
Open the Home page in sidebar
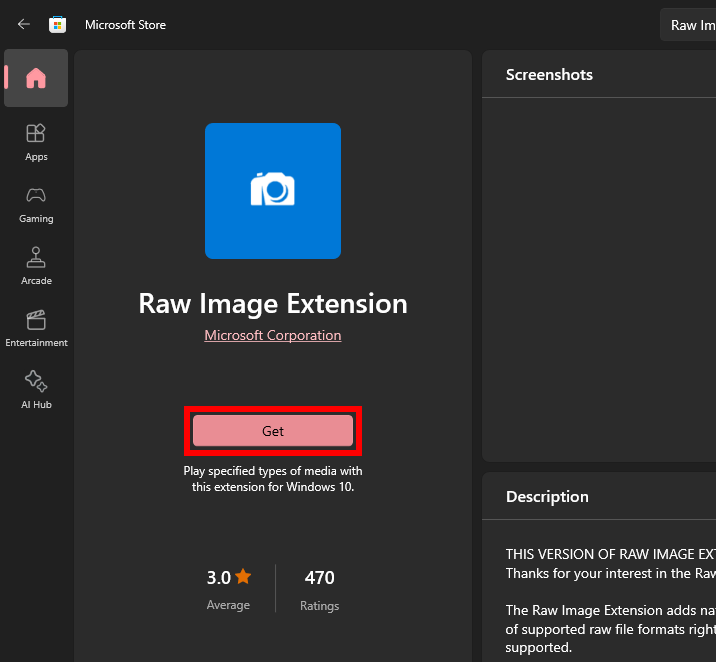36,78
